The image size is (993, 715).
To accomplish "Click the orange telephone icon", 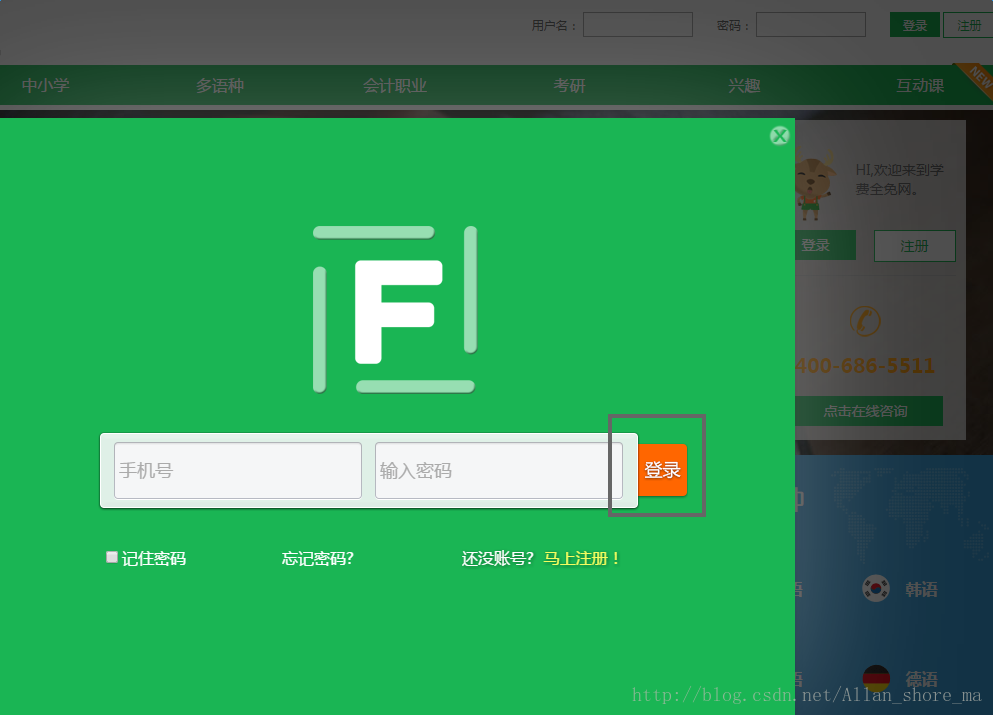I will 865,321.
